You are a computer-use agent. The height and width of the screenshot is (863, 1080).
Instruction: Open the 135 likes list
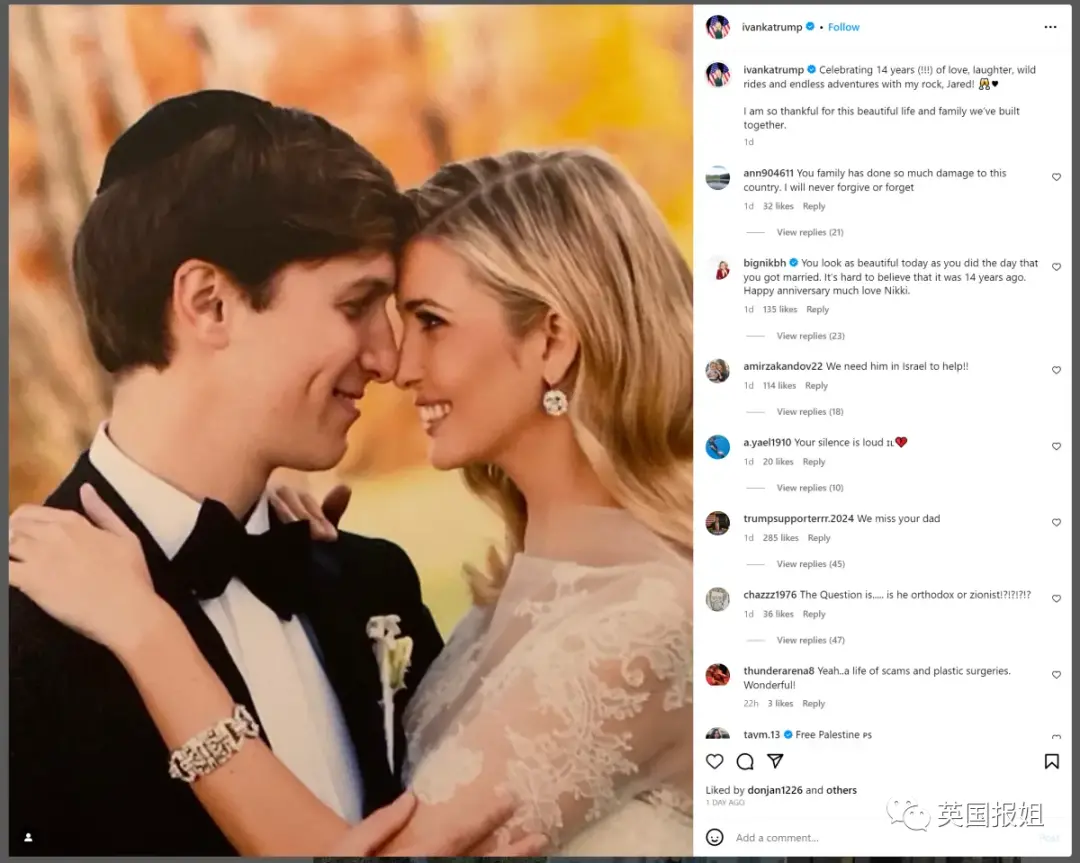780,310
